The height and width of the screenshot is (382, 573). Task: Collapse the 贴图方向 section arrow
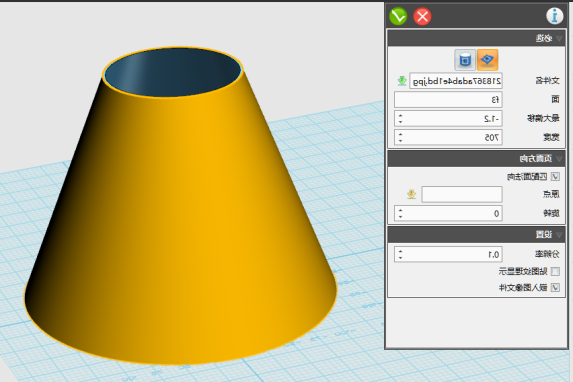click(559, 159)
